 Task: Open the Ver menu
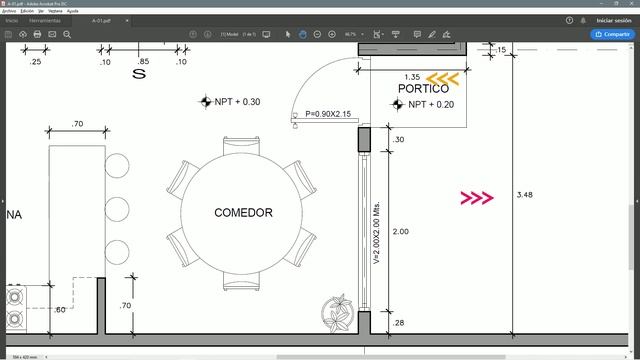[x=41, y=11]
